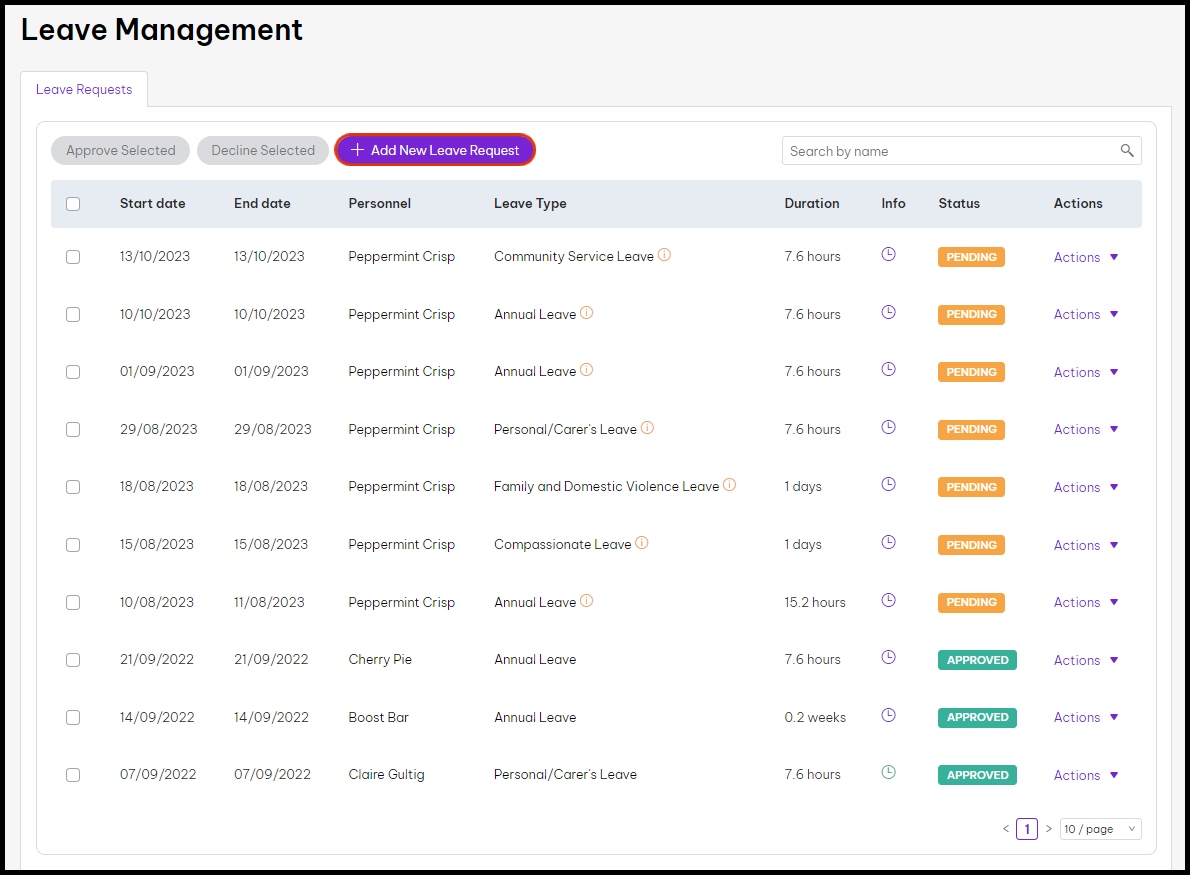Click Add New Leave Request button

click(x=435, y=150)
